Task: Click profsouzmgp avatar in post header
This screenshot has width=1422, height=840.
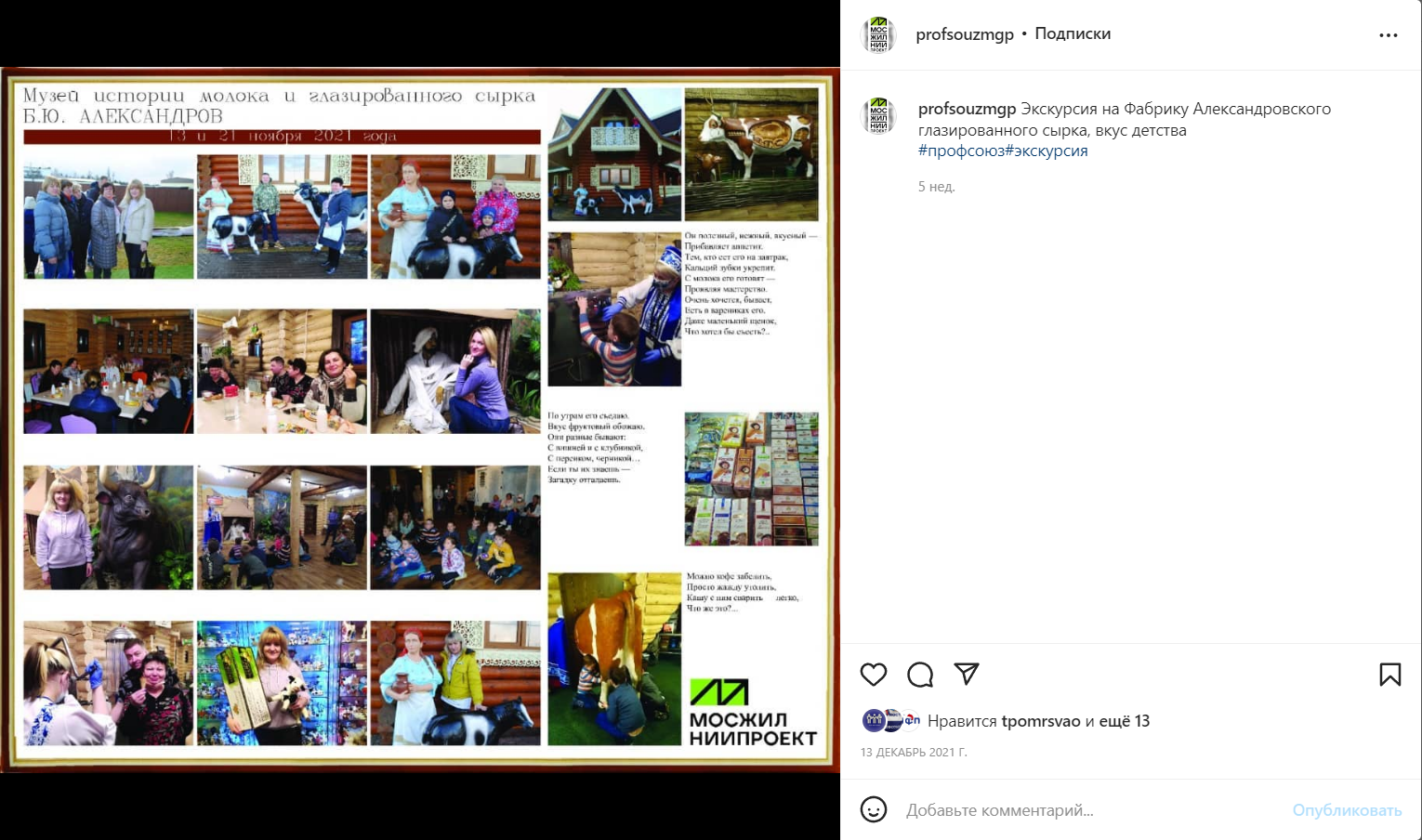Action: pyautogui.click(x=878, y=34)
